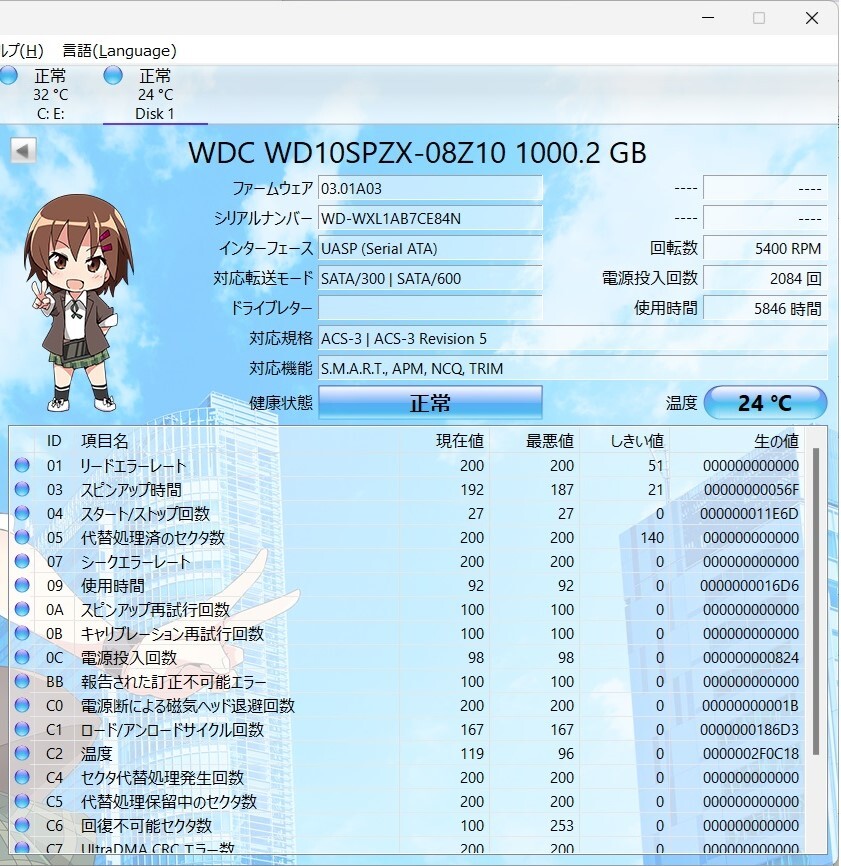The image size is (841, 866).
Task: Click the blue status icon beside リードエラーレート
Action: pos(23,465)
